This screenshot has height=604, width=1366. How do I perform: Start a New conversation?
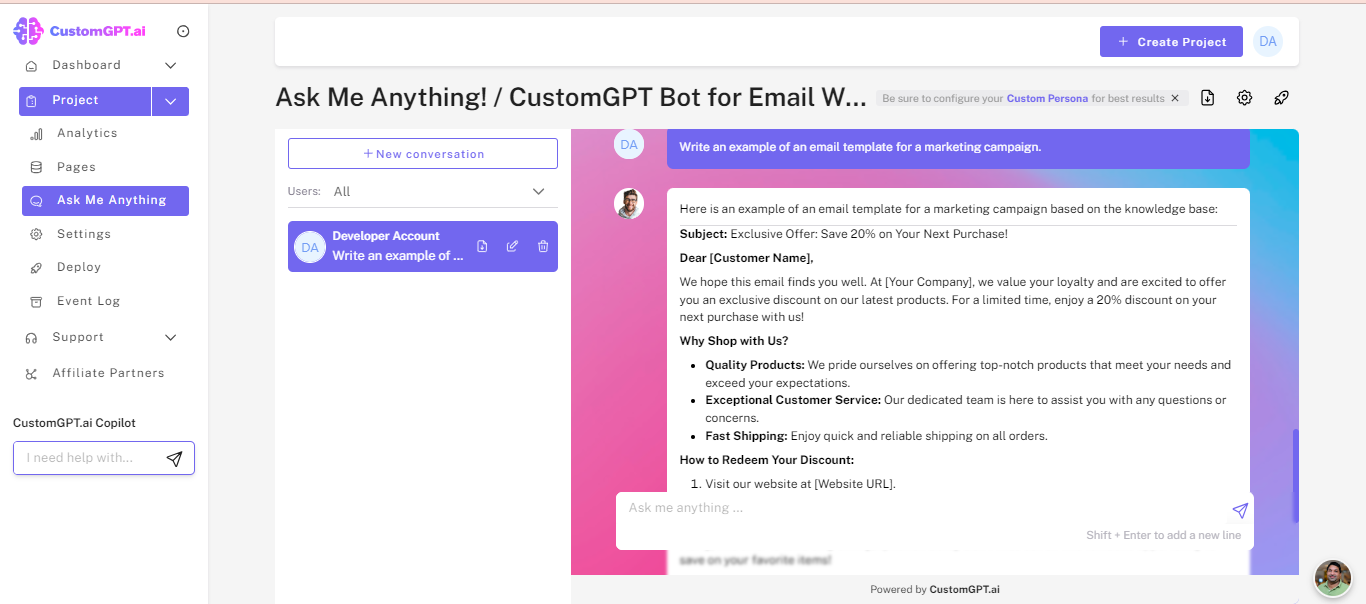tap(422, 153)
